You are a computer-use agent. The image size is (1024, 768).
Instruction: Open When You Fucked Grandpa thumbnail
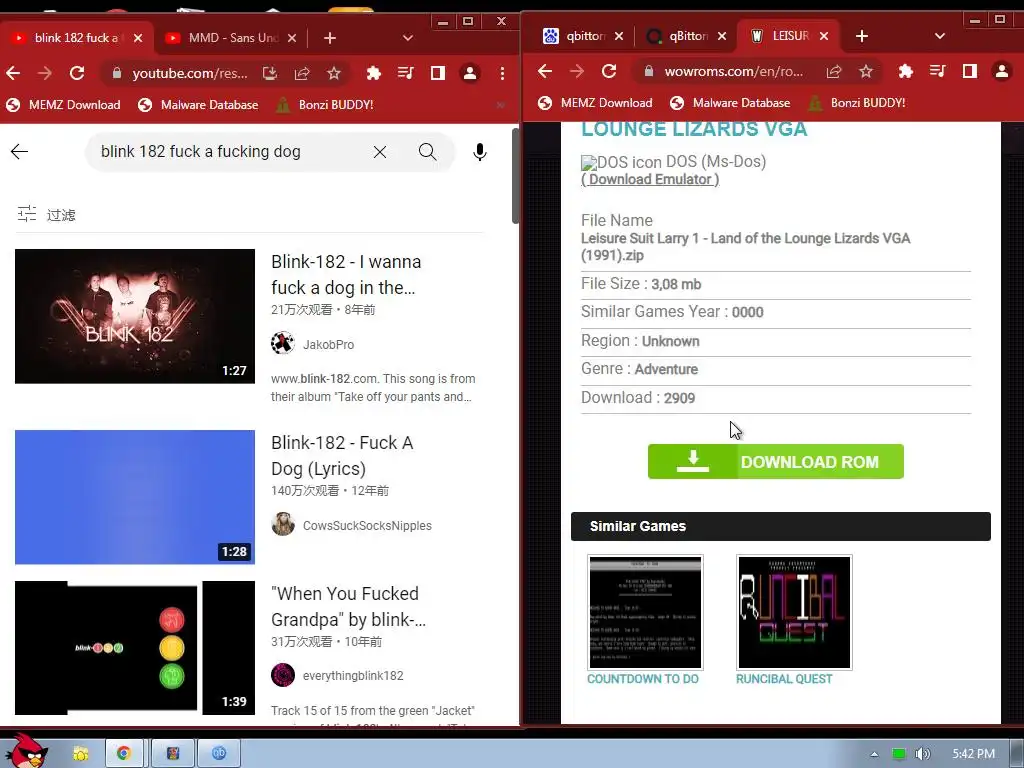[x=135, y=648]
